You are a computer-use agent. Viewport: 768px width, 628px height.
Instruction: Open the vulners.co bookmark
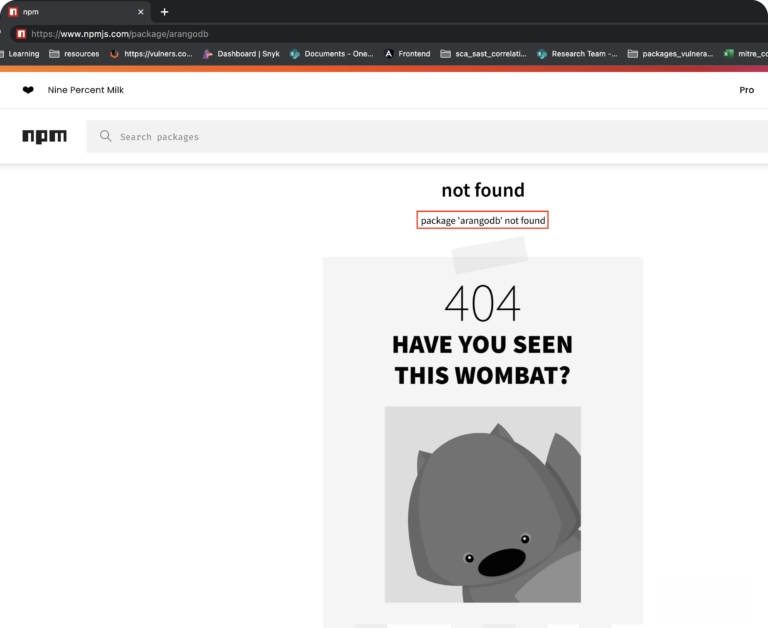tap(151, 54)
